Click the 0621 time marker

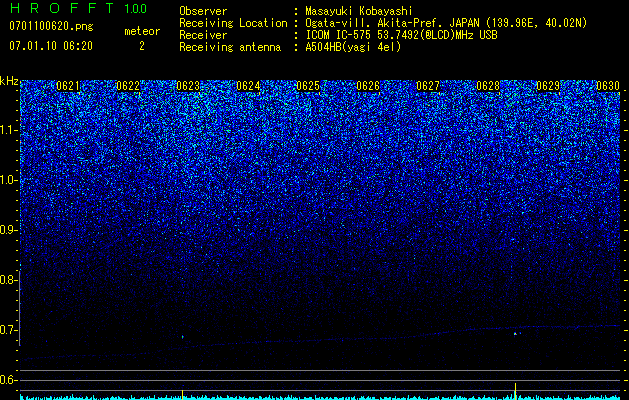(x=68, y=86)
